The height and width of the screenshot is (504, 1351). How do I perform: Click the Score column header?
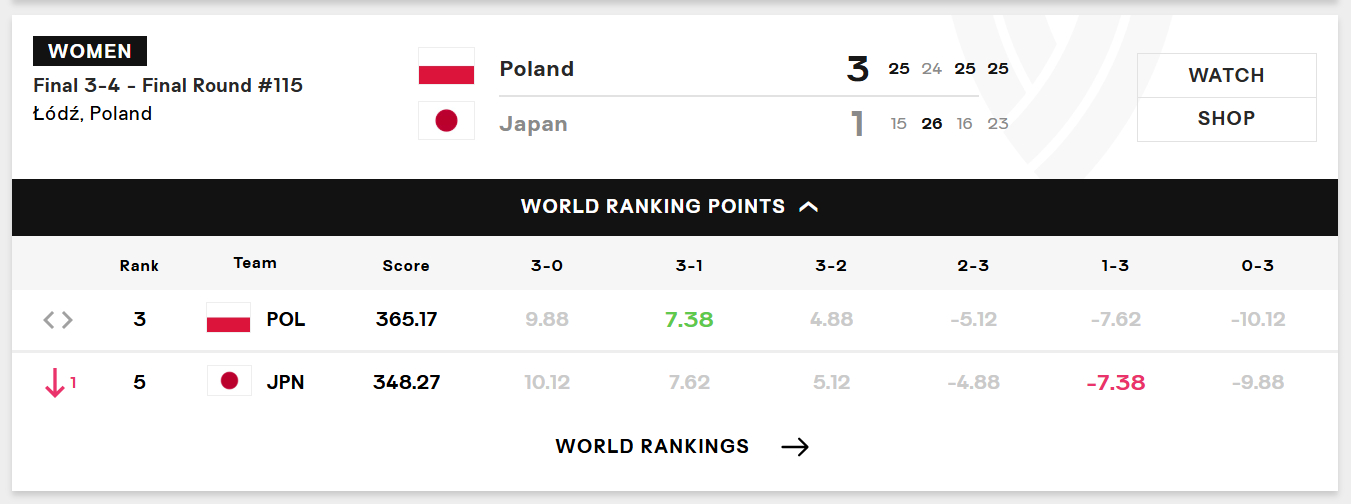pyautogui.click(x=406, y=266)
